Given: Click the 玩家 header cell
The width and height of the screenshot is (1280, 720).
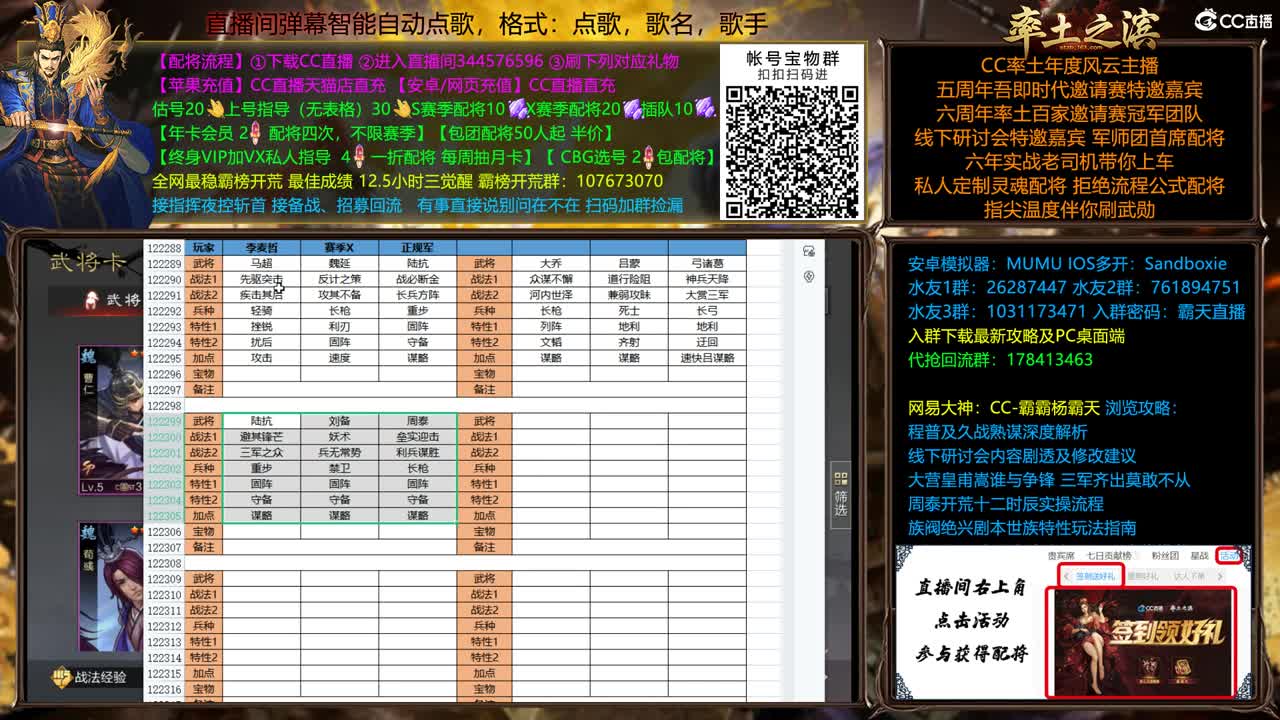Looking at the screenshot, I should [203, 247].
